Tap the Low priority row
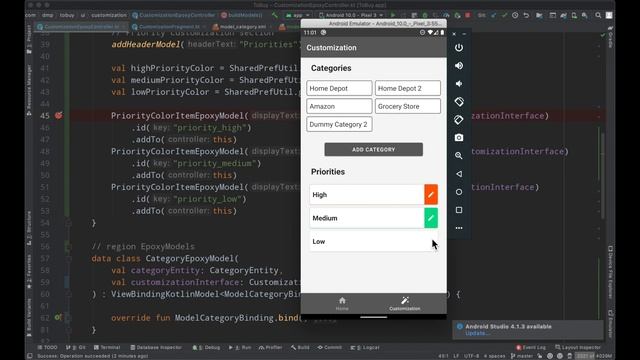Viewport: 640px width, 360px height. pos(373,241)
